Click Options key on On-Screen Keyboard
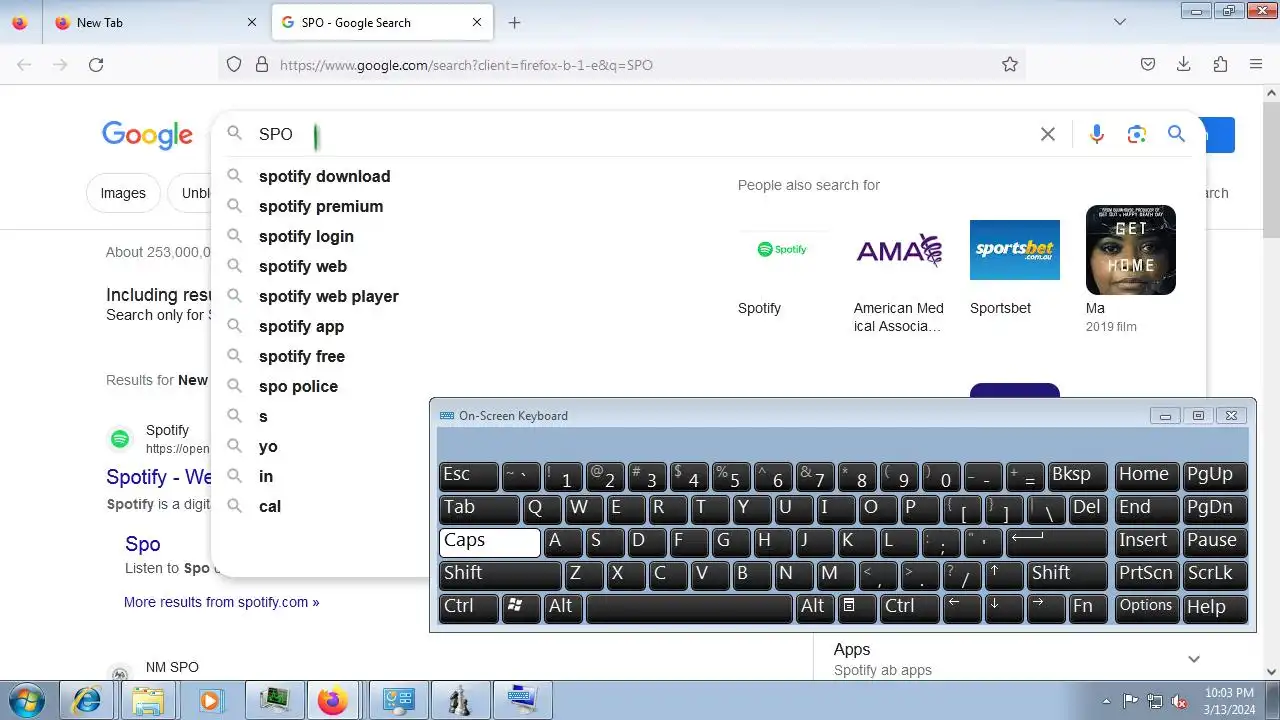The width and height of the screenshot is (1280, 720). point(1146,608)
